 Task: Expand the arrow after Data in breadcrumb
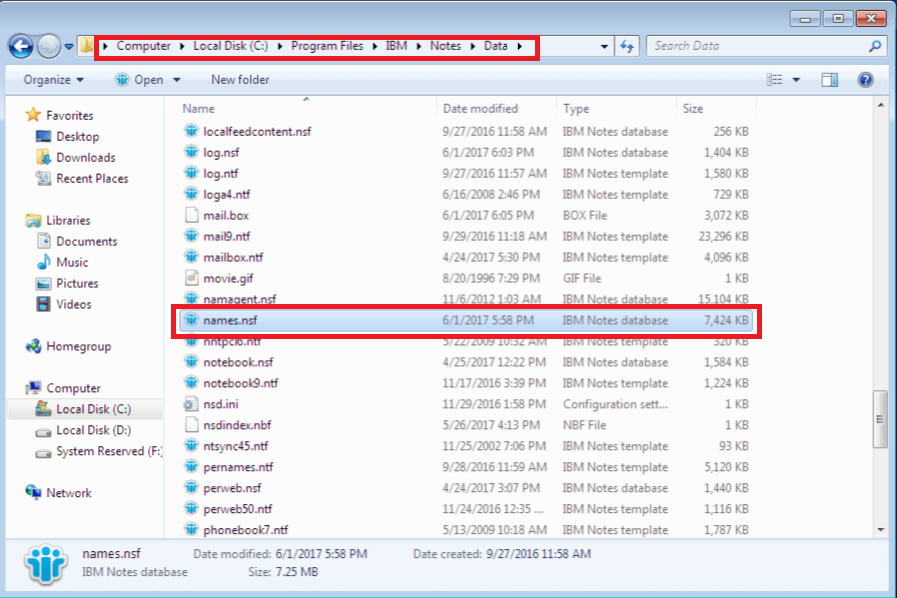coord(519,46)
